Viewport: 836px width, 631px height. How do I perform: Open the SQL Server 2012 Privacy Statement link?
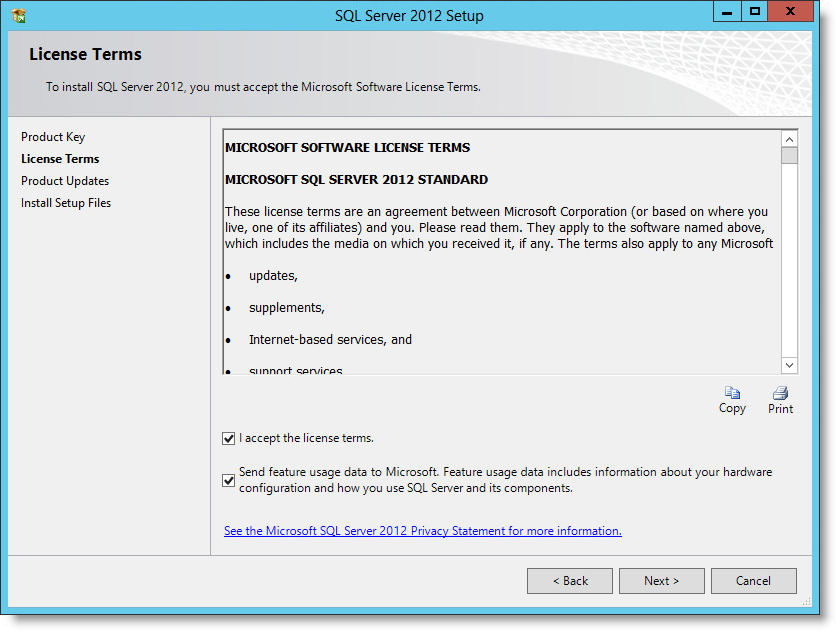click(x=423, y=531)
